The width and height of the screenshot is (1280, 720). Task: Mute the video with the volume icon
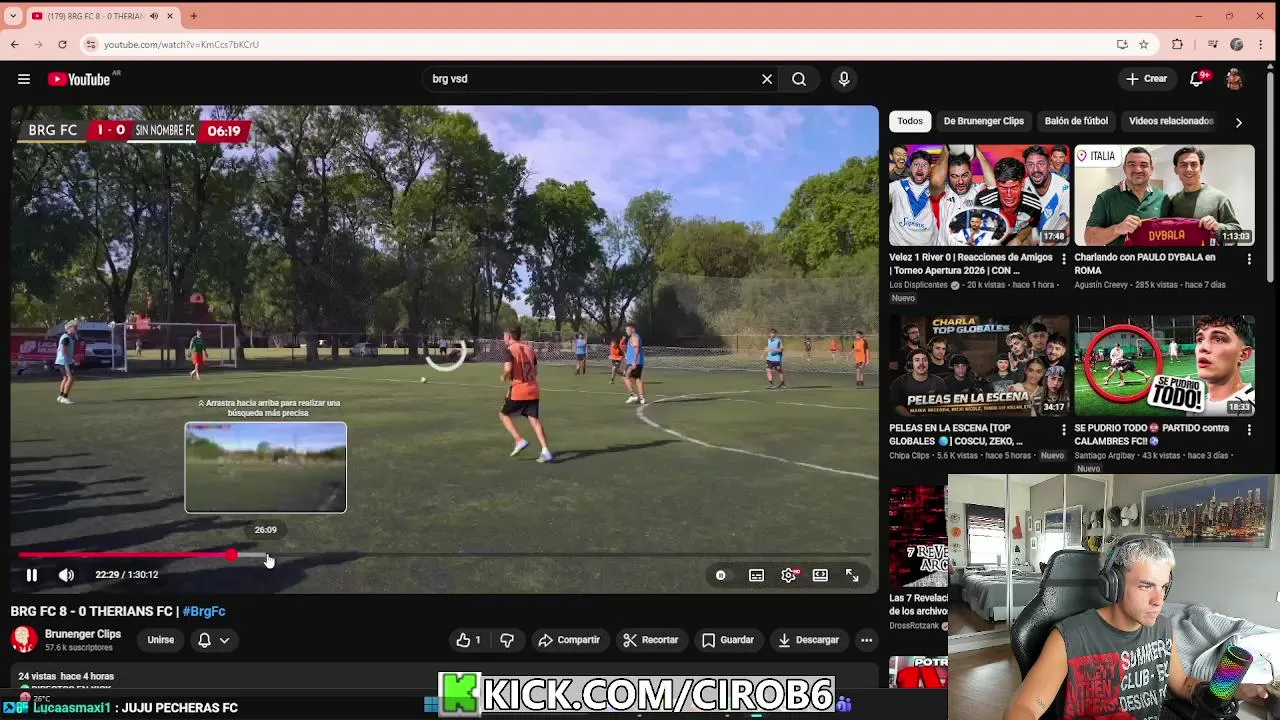pos(66,575)
